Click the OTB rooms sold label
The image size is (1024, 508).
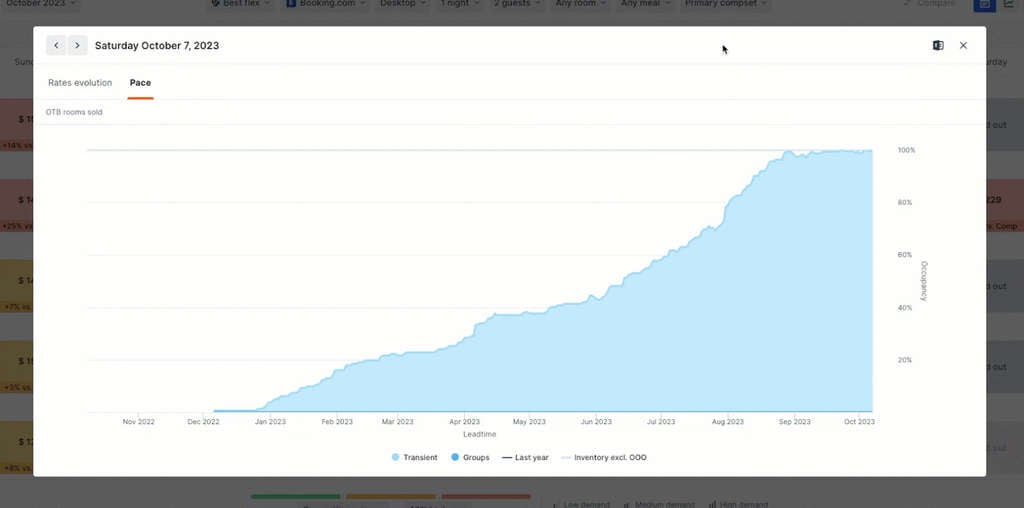click(74, 112)
